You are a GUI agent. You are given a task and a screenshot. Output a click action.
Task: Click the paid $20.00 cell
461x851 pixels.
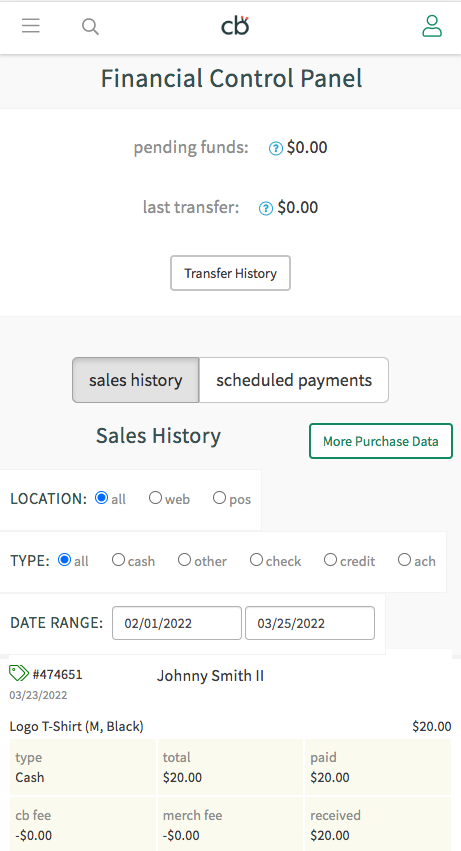378,767
